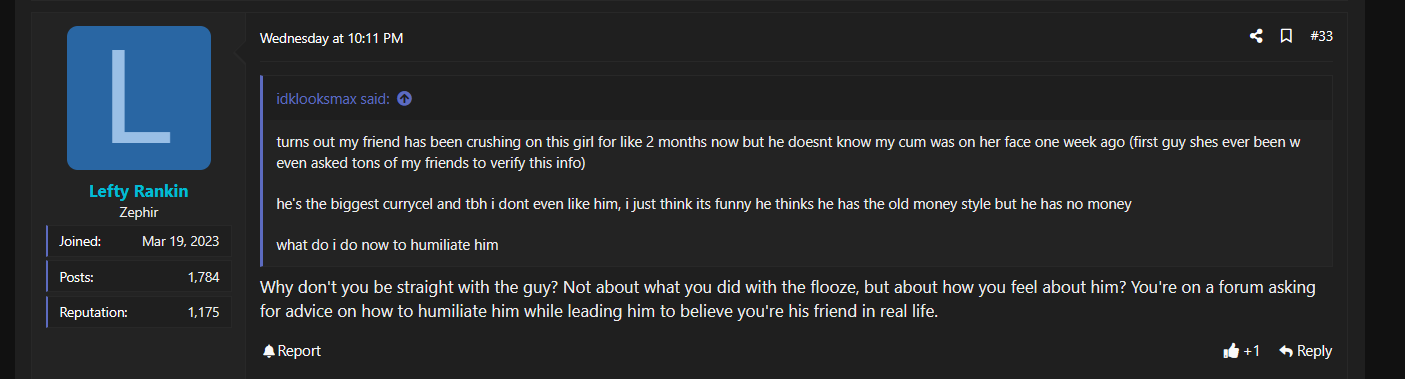Screen dimensions: 1405x379
Task: Open the Posts count 1,784
Action: pos(203,277)
